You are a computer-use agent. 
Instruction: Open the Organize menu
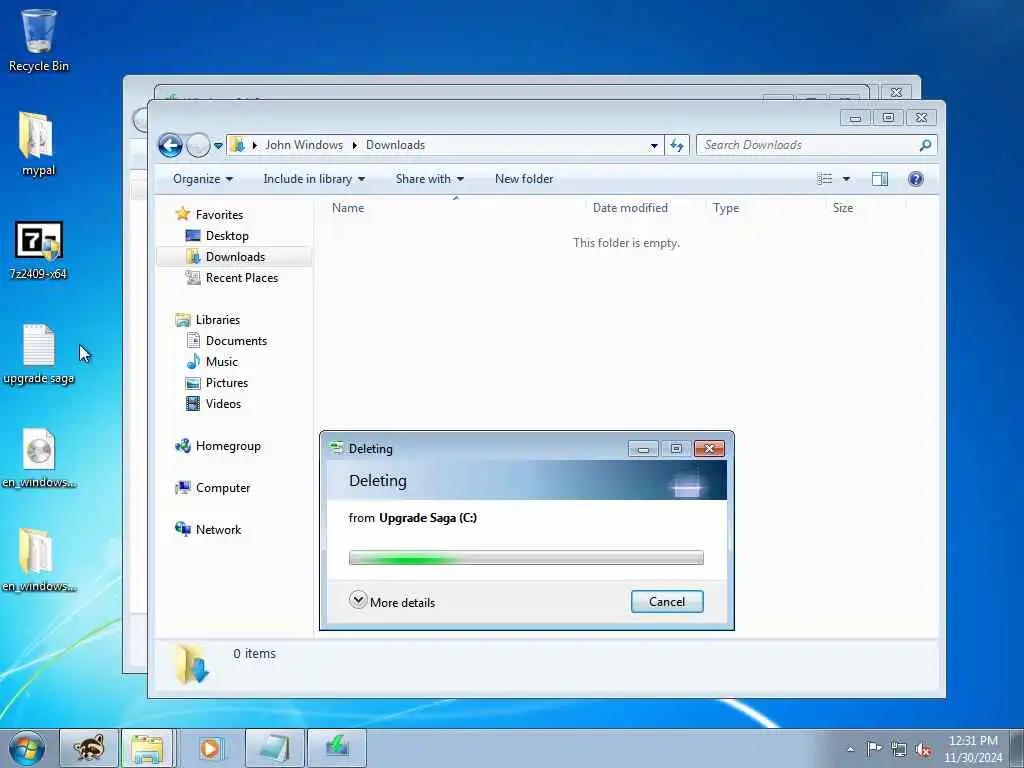pyautogui.click(x=202, y=179)
